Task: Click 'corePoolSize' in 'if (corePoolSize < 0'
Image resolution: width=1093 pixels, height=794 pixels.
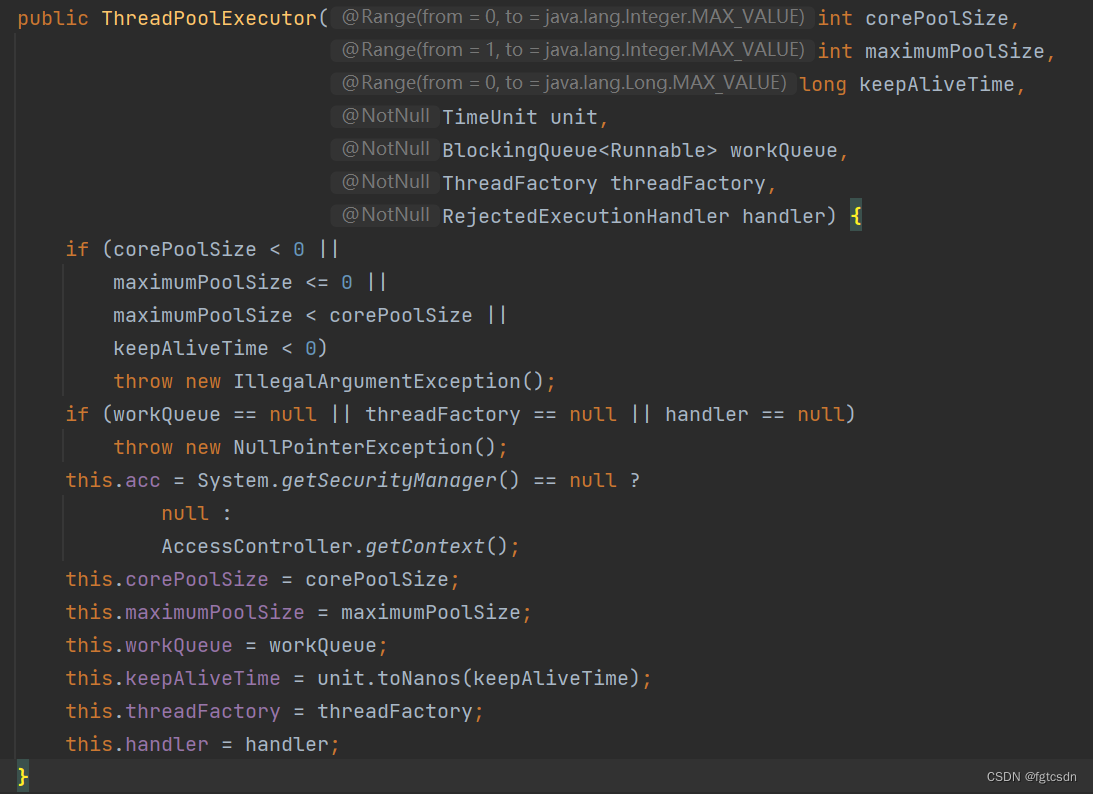Action: (x=185, y=250)
